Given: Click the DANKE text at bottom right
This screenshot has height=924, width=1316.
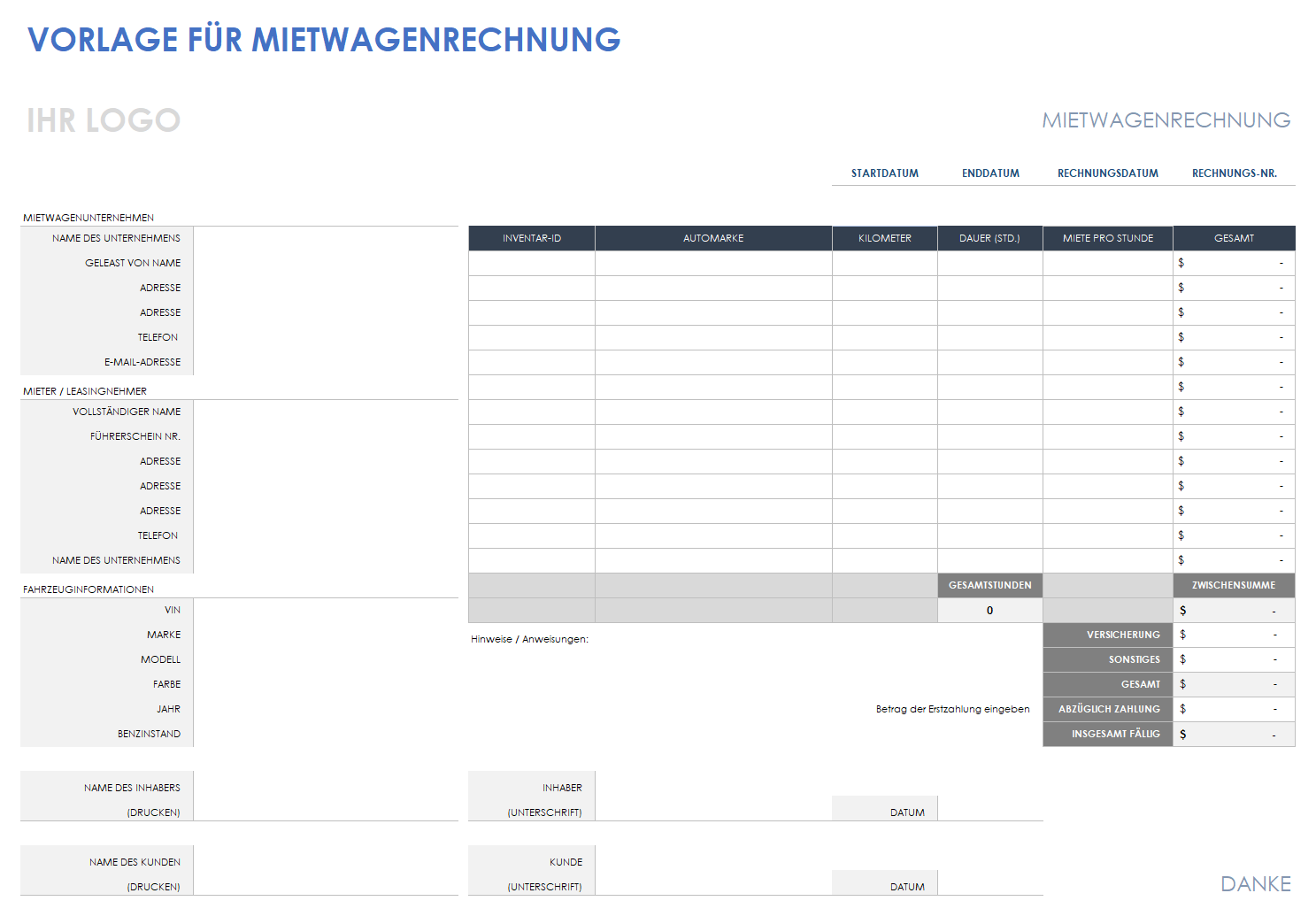Looking at the screenshot, I should coord(1256,884).
